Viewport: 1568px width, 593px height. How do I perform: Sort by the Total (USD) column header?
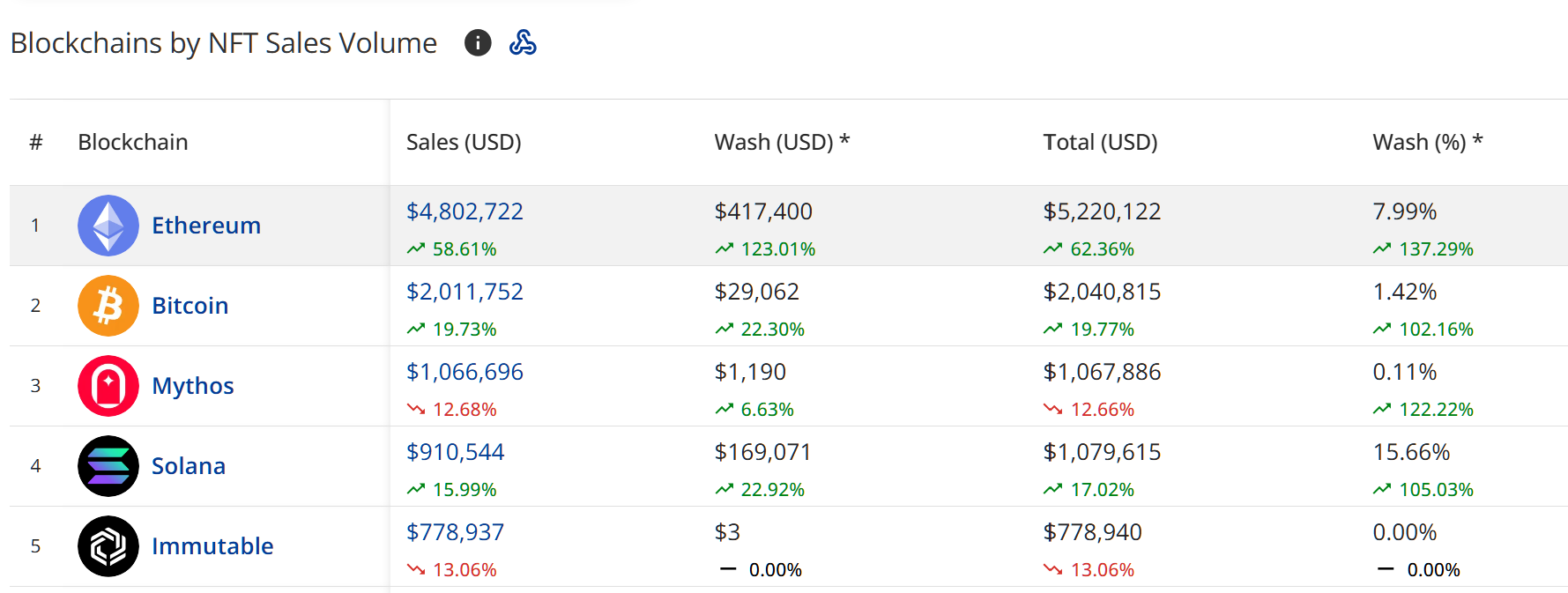coord(1100,142)
